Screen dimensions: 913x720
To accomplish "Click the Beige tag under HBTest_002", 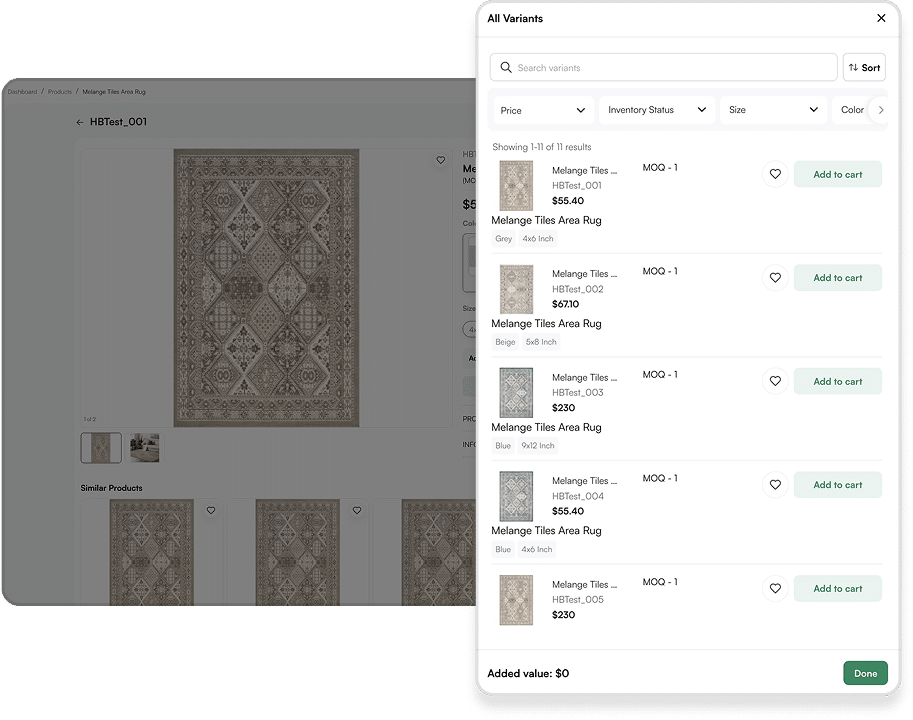I will click(505, 342).
